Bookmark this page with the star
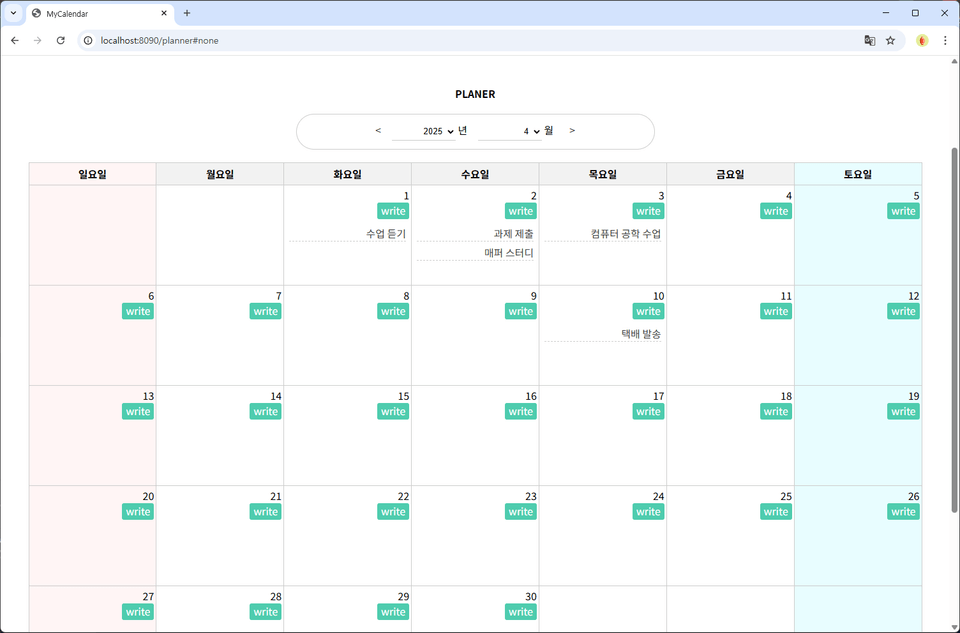This screenshot has width=960, height=633. coord(890,40)
